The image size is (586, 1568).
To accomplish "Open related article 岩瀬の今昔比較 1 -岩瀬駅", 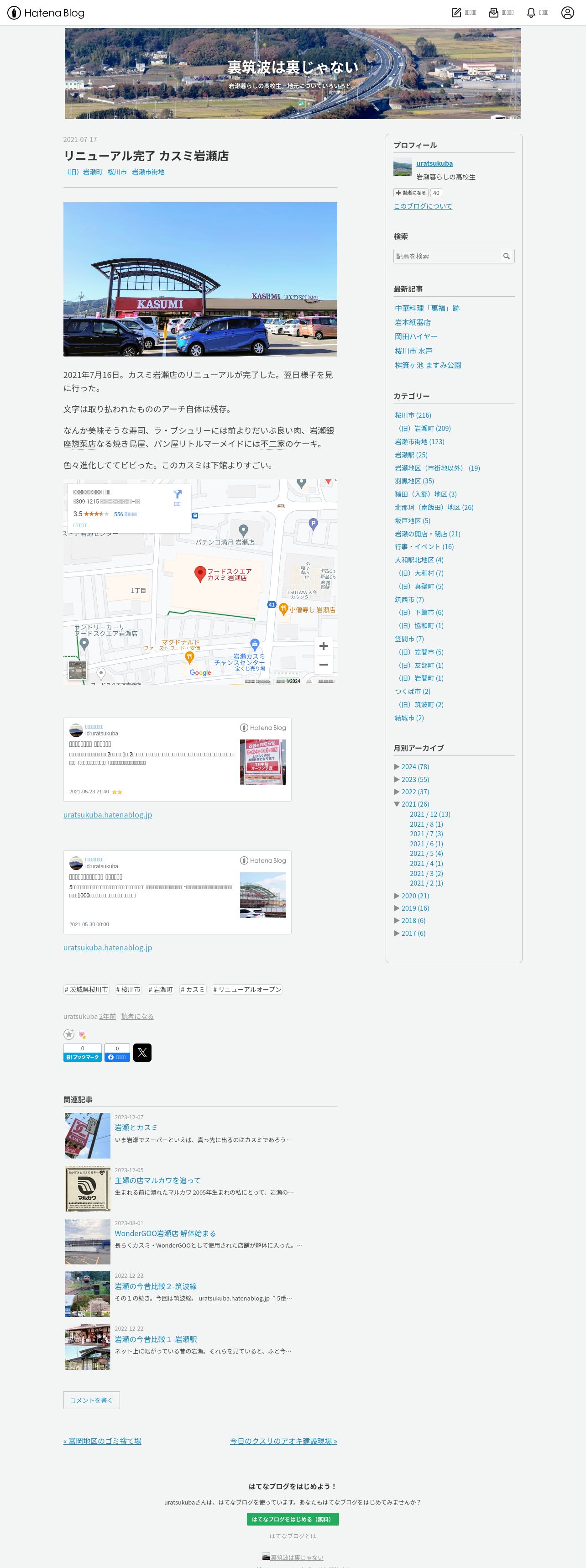I will (x=156, y=1339).
